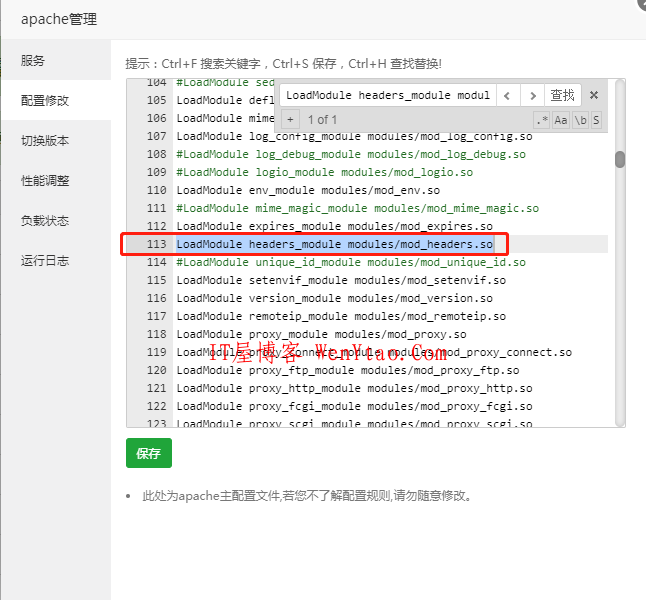
Task: Click line 115 setenvif_module line
Action: [341, 280]
